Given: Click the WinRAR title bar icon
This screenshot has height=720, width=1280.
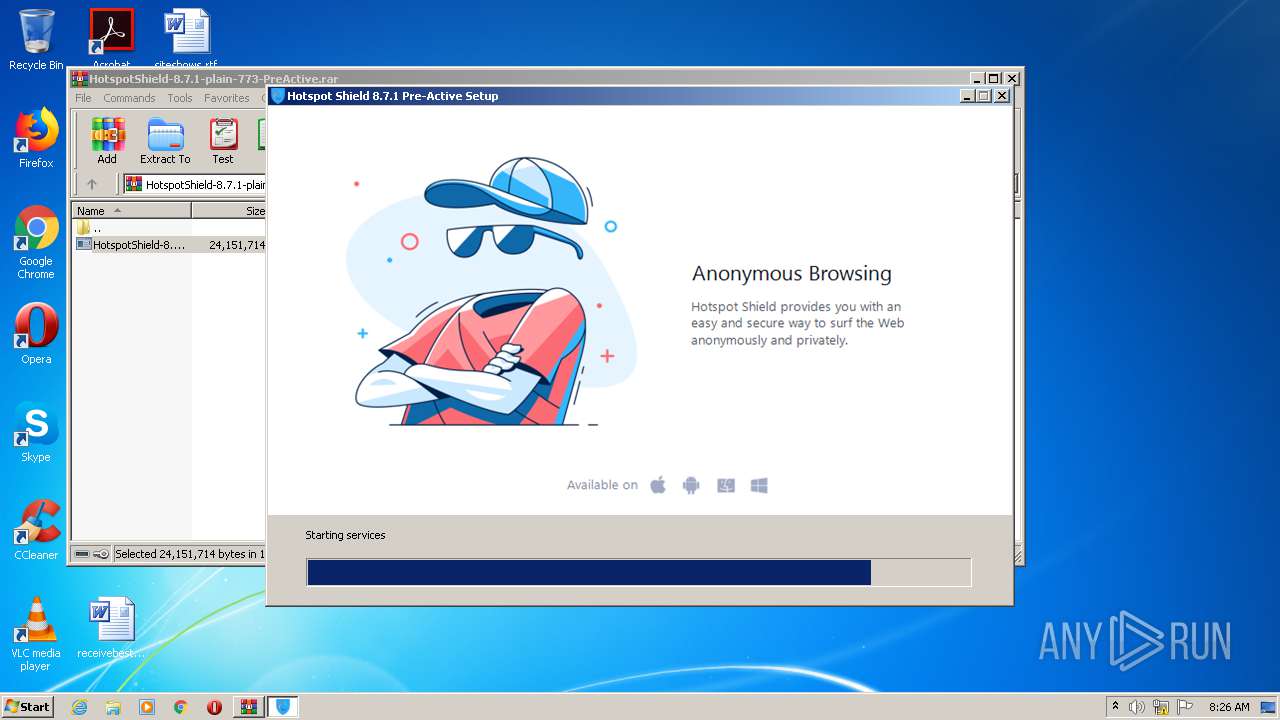Looking at the screenshot, I should tap(80, 78).
